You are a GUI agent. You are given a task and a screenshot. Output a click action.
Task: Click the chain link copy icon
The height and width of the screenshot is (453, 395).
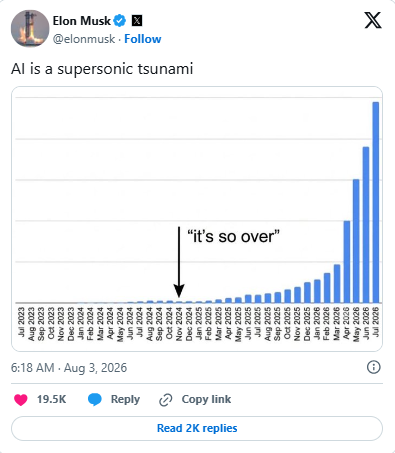(x=166, y=400)
